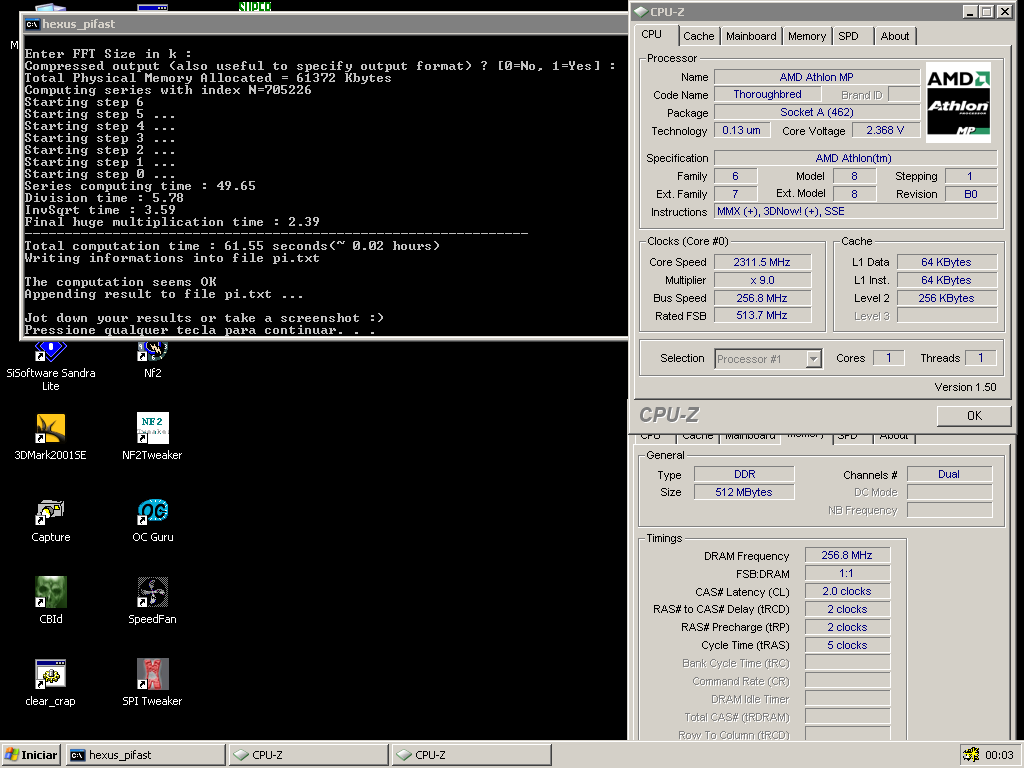
Task: Open the Mainboard tab in CPU-Z
Action: tap(751, 36)
